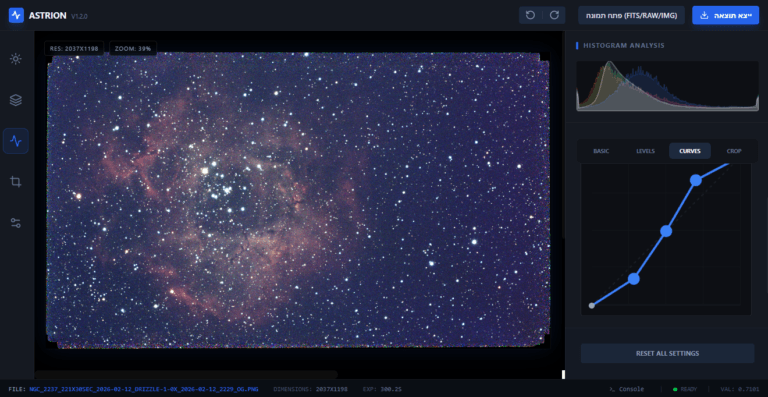Click the READY status indicator
The height and width of the screenshot is (397, 768).
685,389
